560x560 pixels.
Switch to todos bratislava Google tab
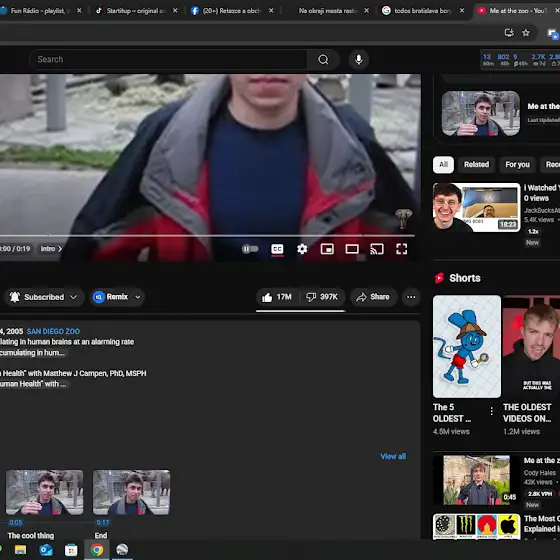pos(423,11)
